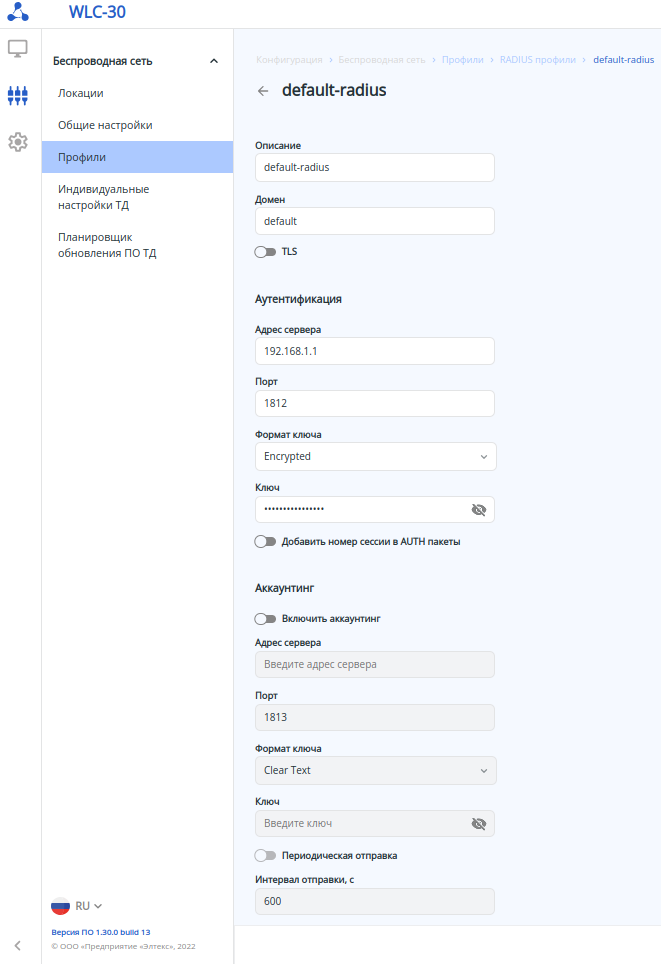Open the monitoring display icon
This screenshot has height=964, width=661.
[x=17, y=48]
